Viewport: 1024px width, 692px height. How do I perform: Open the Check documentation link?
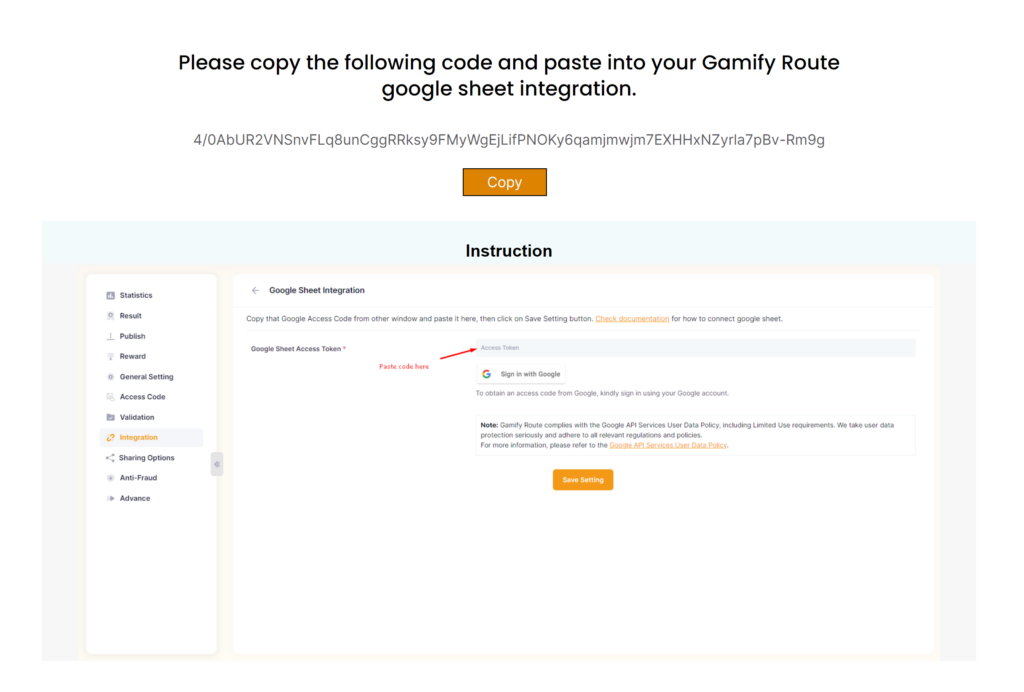(x=632, y=319)
